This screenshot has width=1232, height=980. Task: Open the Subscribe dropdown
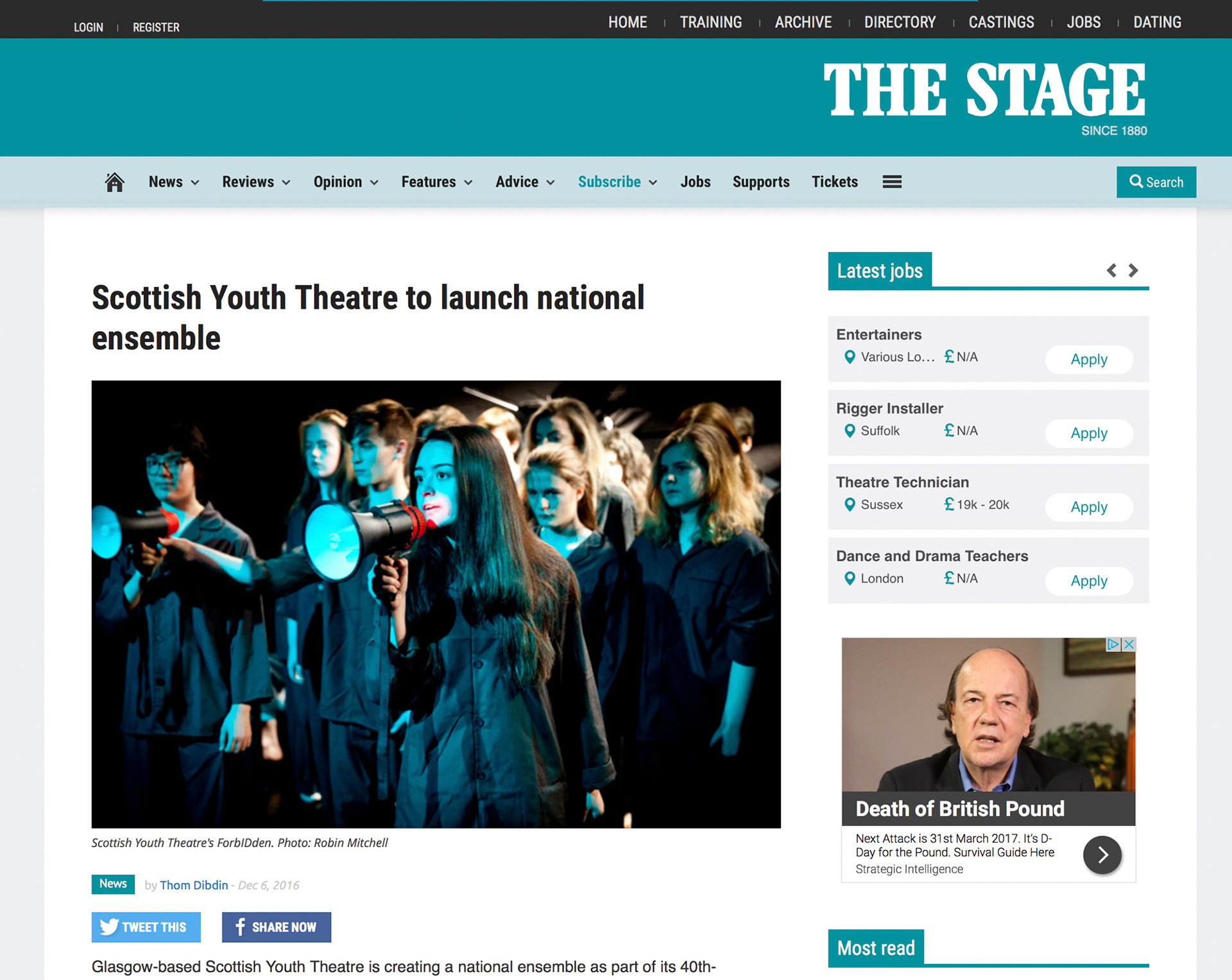[617, 182]
